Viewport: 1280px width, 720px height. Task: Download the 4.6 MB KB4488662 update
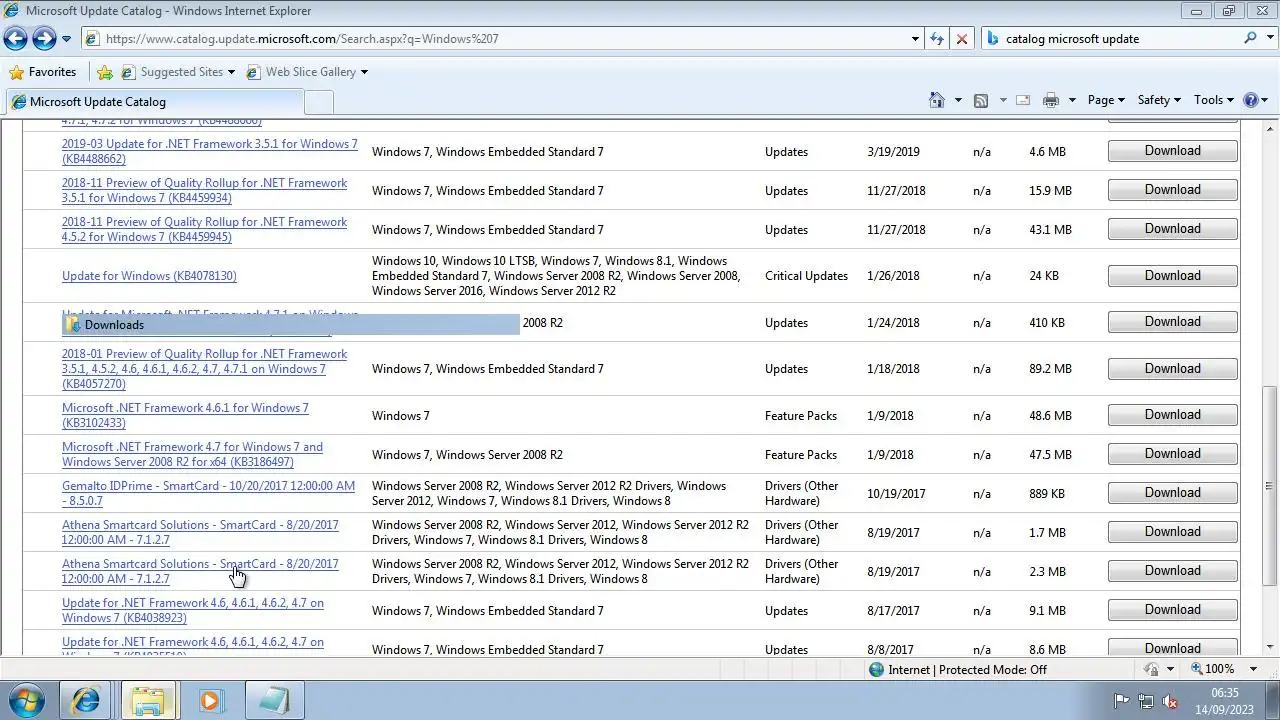[1172, 151]
